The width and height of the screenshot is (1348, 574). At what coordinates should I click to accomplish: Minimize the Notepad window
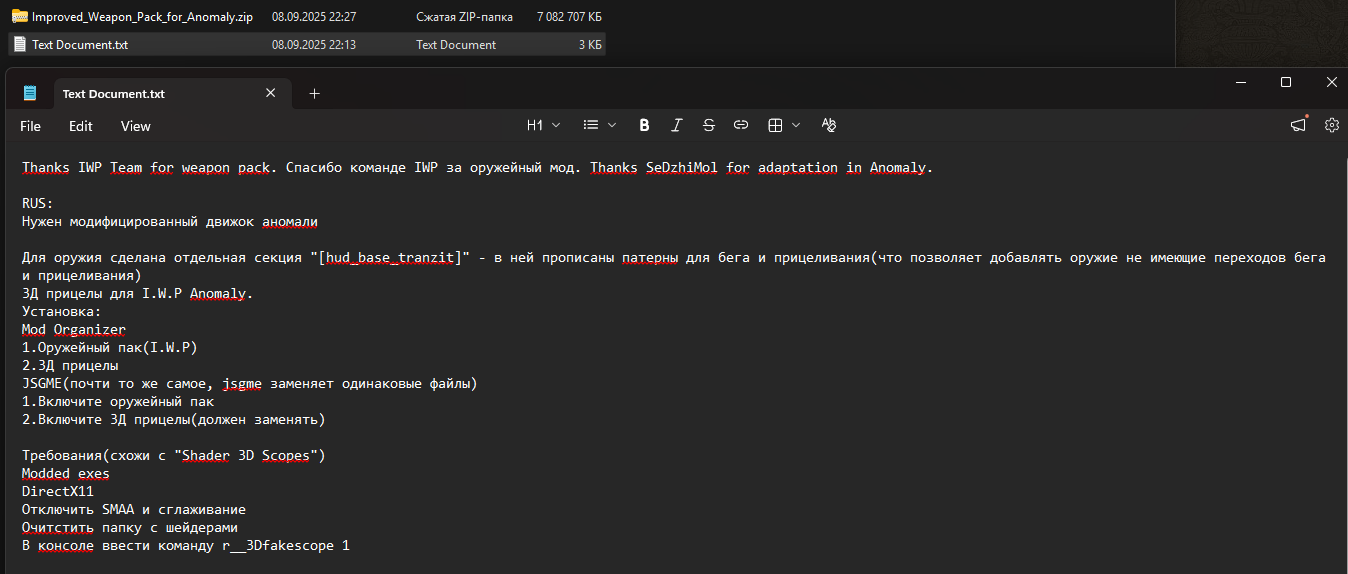pos(1241,82)
